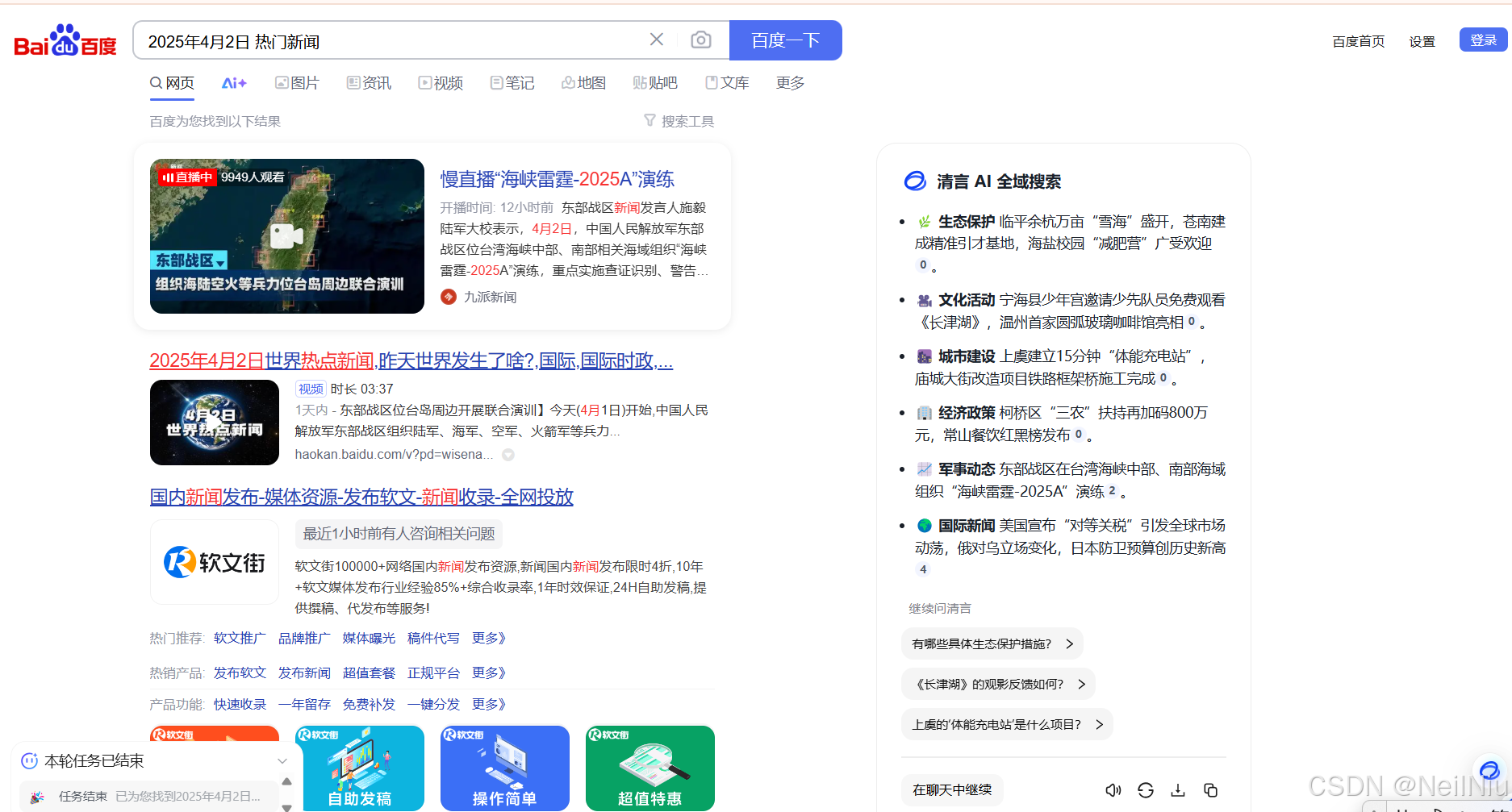This screenshot has width=1512, height=812.
Task: Open 2025年4月2日世界热点新闻 result link
Action: 411,360
